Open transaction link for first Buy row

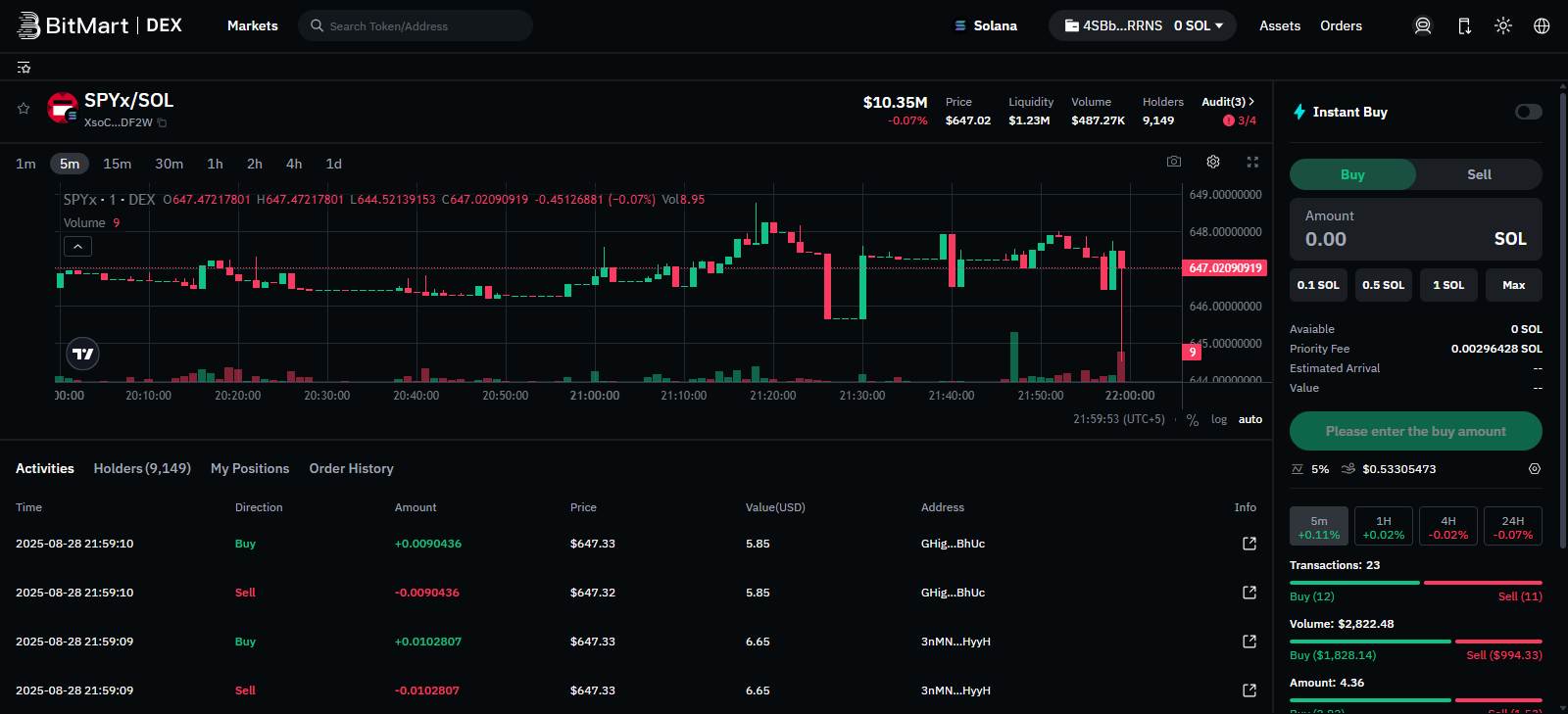pyautogui.click(x=1249, y=544)
